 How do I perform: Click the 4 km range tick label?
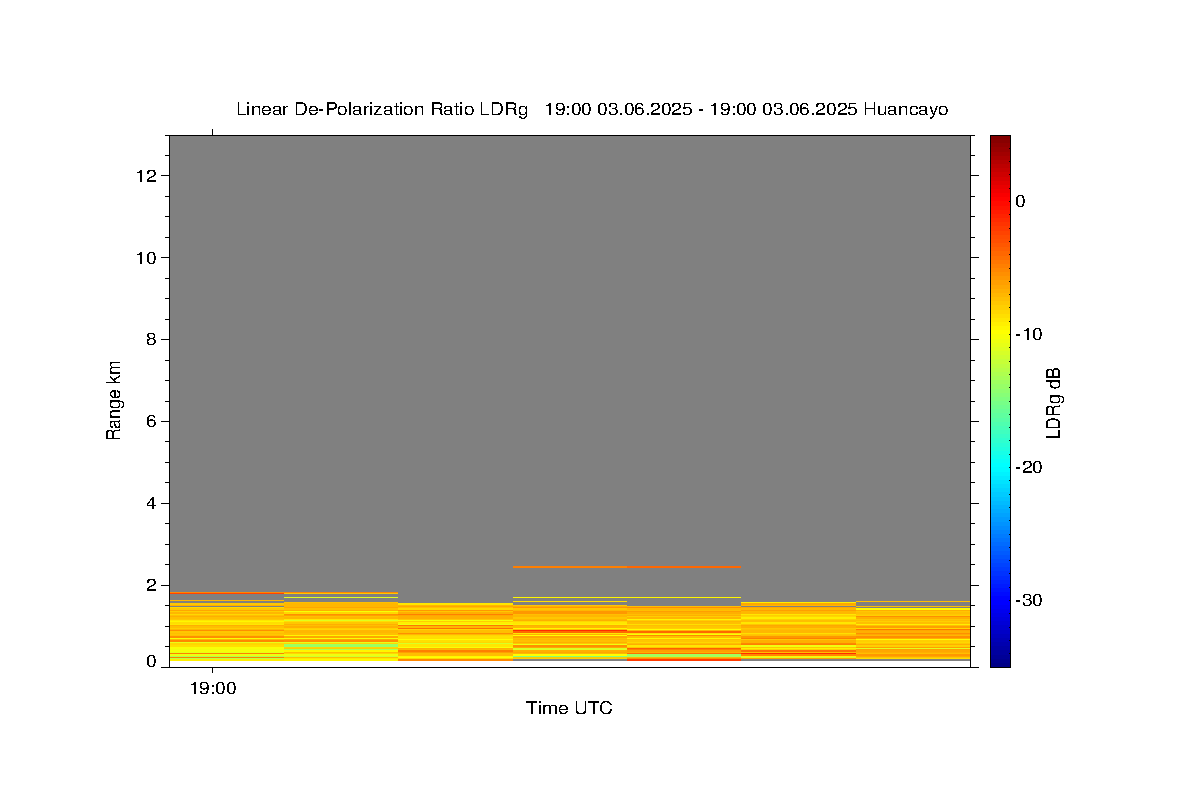pos(153,503)
